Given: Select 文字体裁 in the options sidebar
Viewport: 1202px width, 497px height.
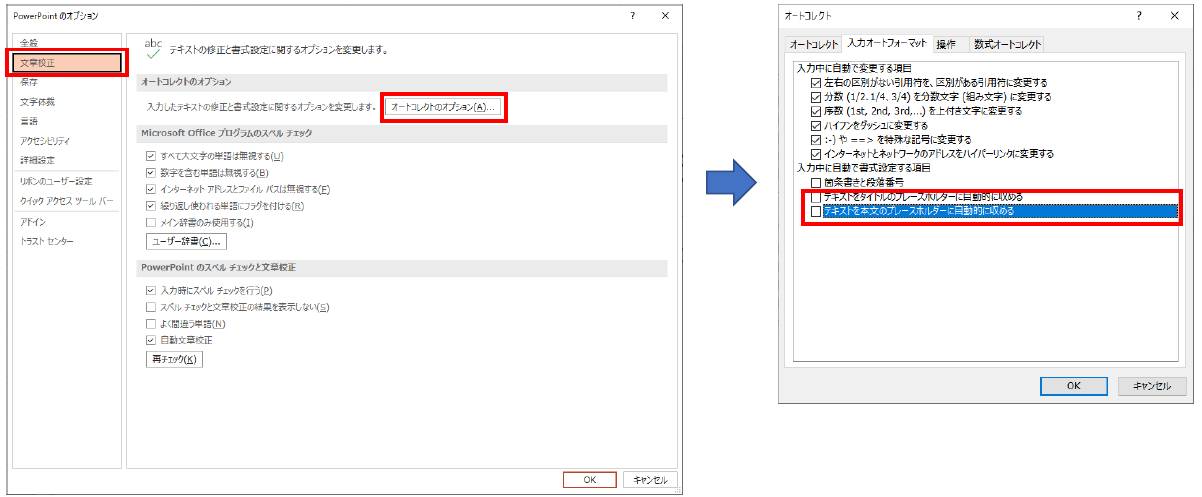Looking at the screenshot, I should point(37,102).
